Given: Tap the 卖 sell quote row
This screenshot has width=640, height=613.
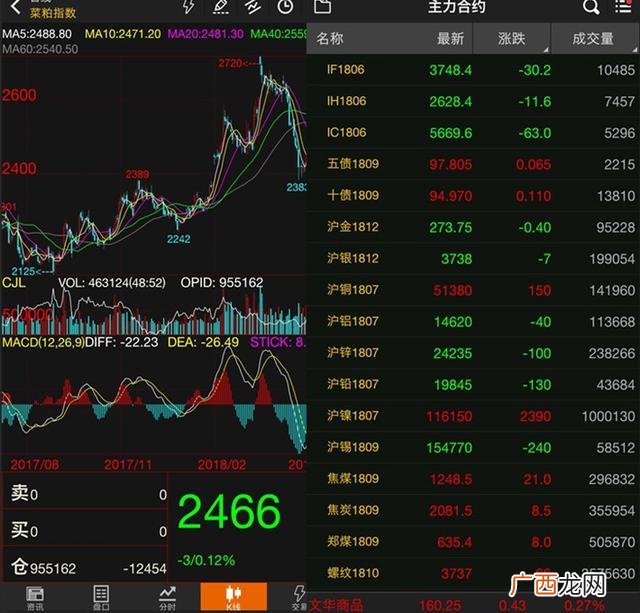Looking at the screenshot, I should click(85, 493).
